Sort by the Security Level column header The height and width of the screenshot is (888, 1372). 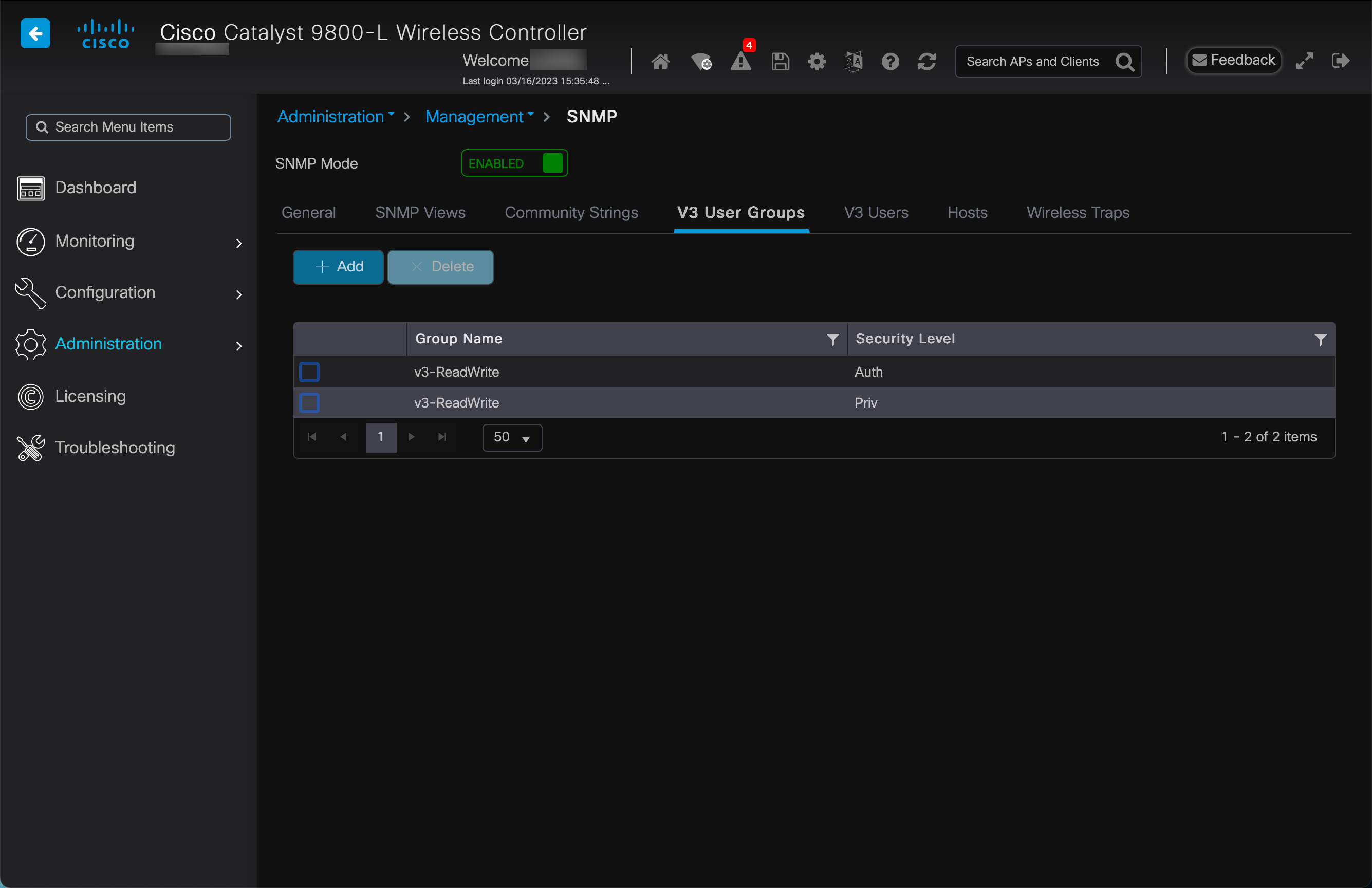905,339
